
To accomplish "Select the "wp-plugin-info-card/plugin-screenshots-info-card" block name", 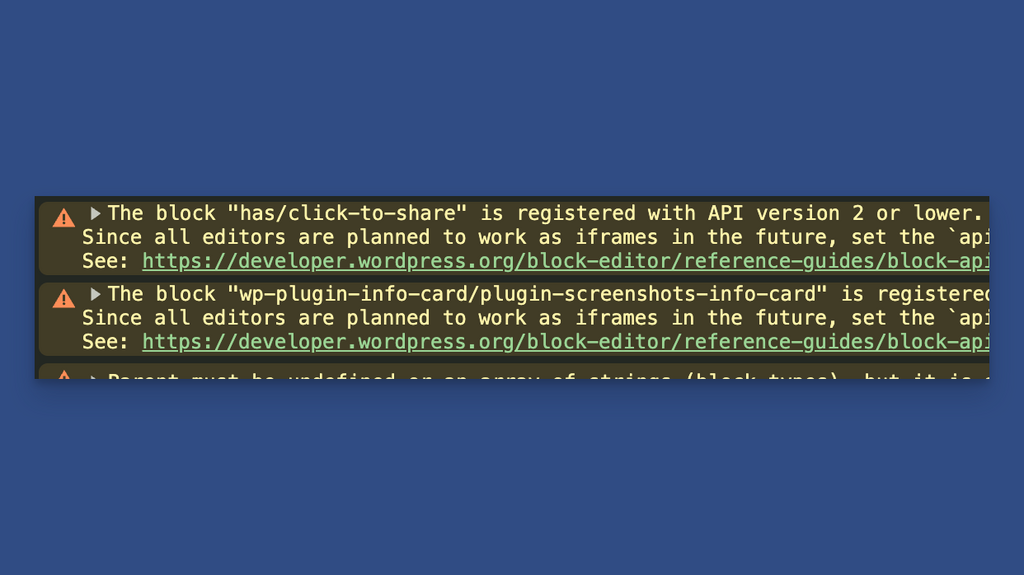I will coord(528,294).
